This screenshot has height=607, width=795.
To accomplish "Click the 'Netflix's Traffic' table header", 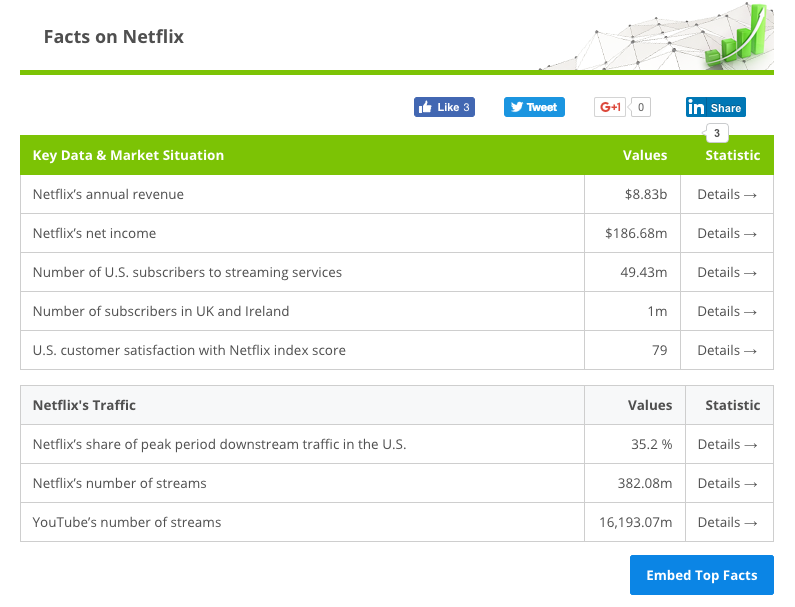I will tap(84, 405).
